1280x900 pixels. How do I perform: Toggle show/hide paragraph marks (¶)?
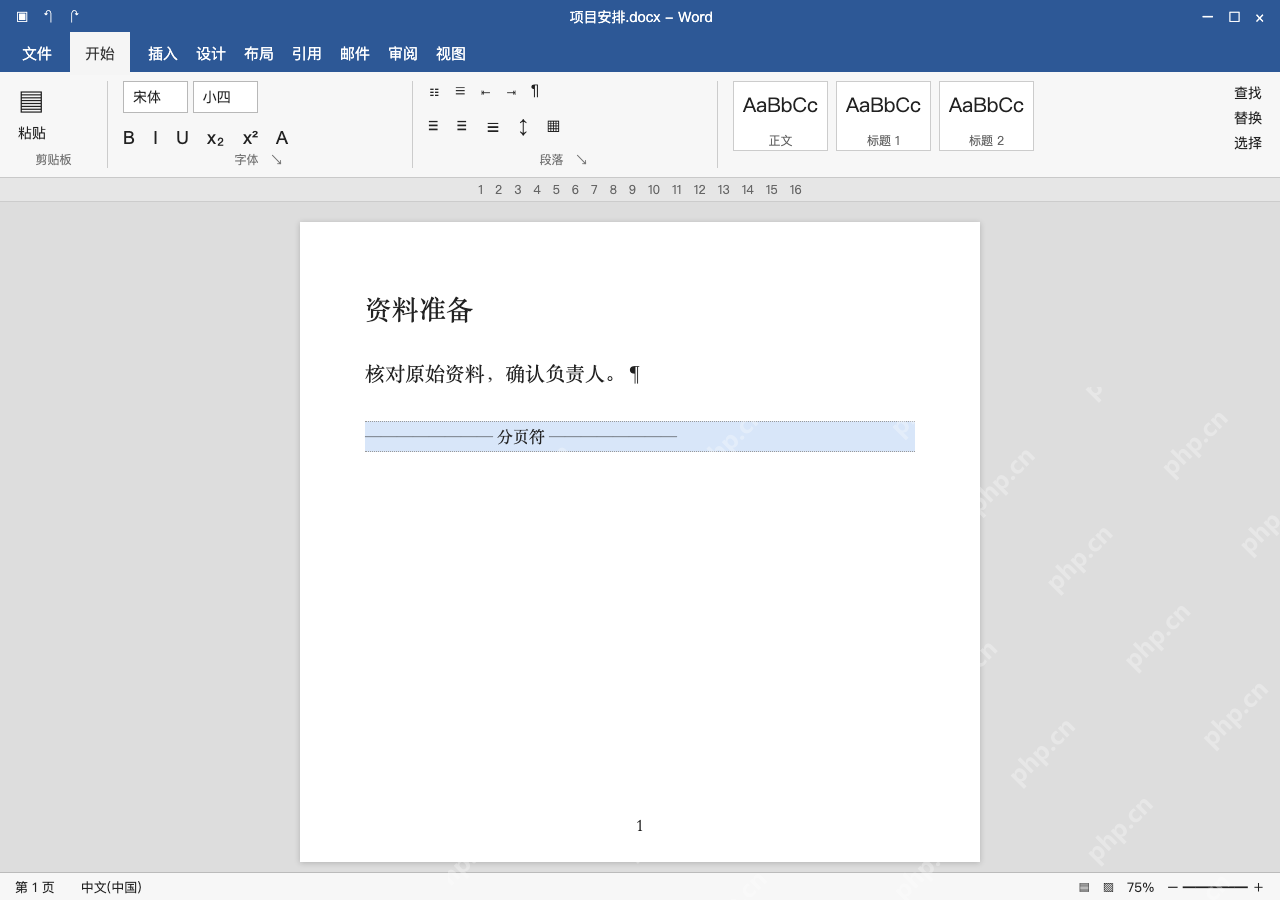coord(535,91)
